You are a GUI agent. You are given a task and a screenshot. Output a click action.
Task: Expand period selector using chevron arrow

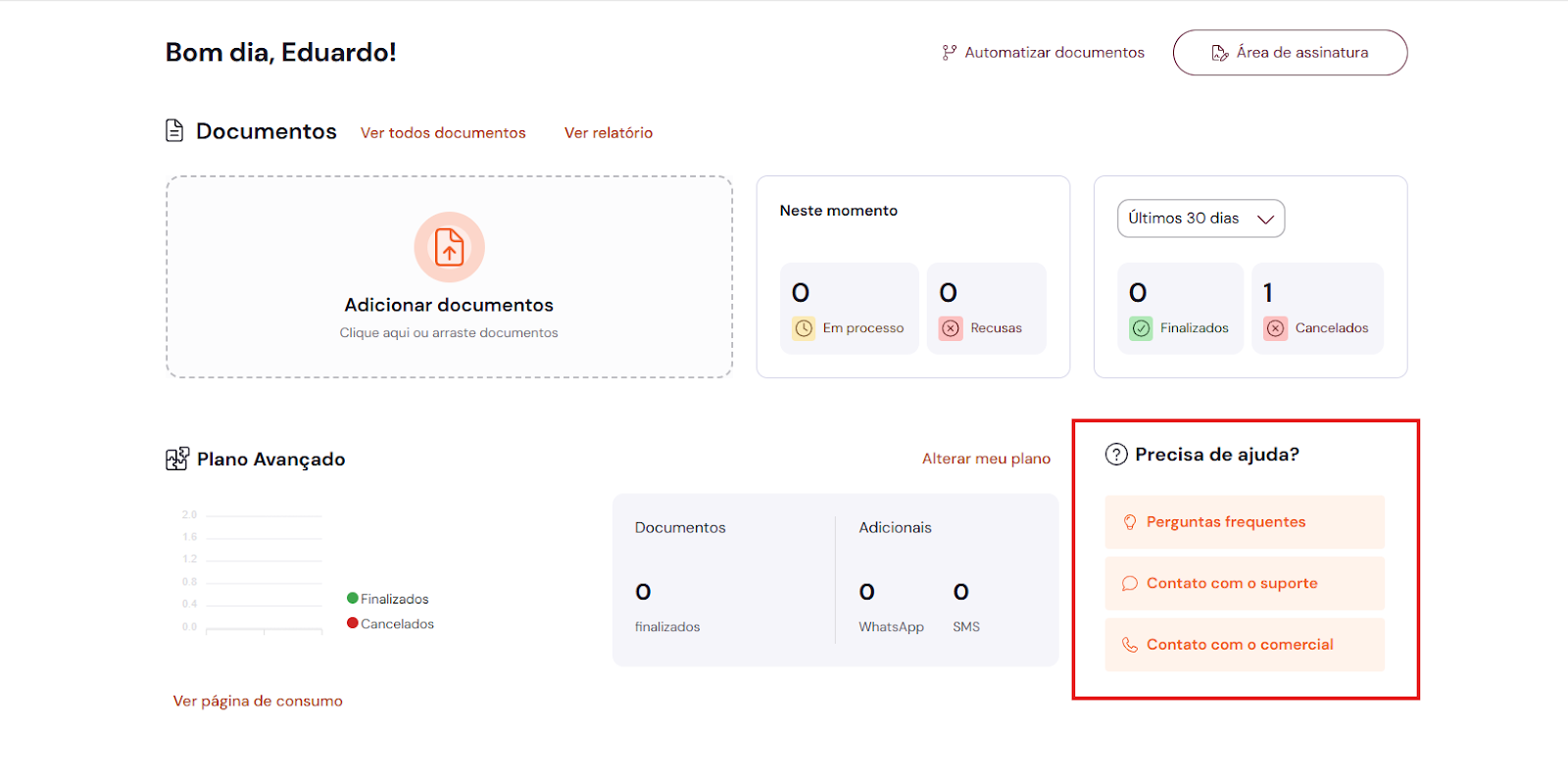[x=1265, y=219]
